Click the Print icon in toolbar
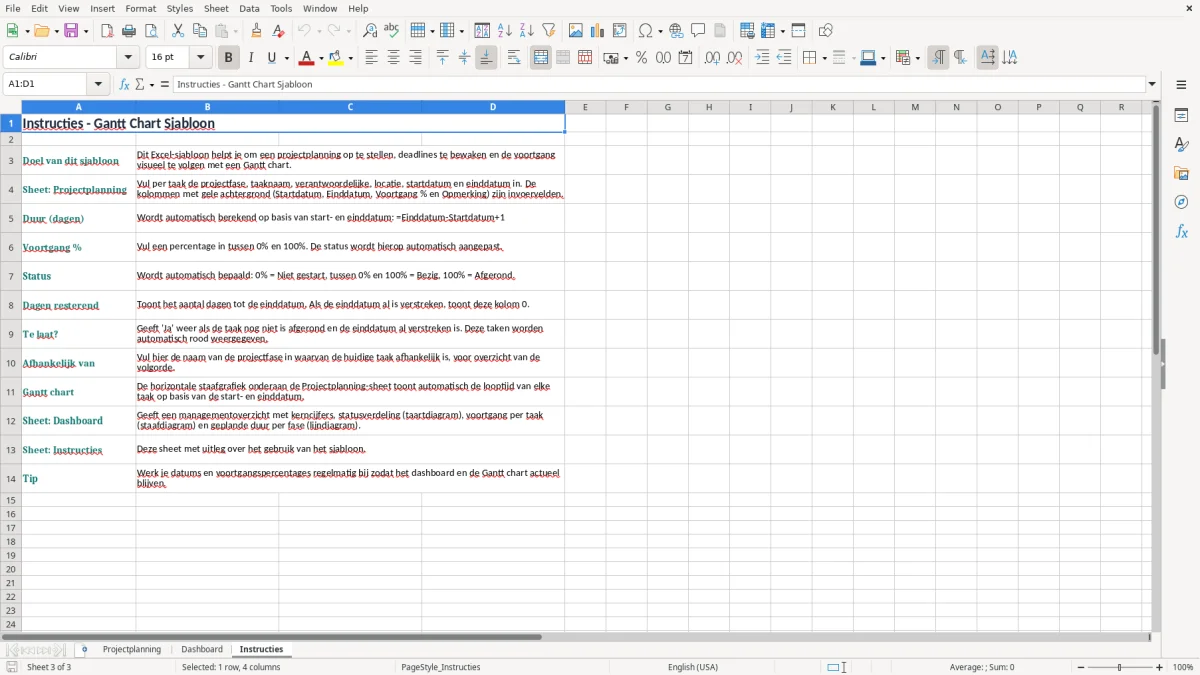This screenshot has width=1200, height=675. point(129,31)
